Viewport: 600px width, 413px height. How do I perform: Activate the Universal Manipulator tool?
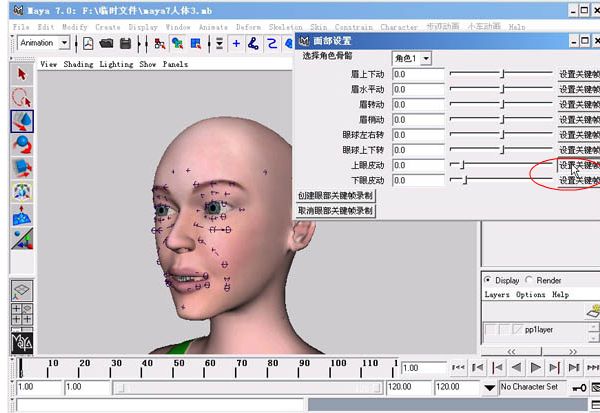(22, 191)
